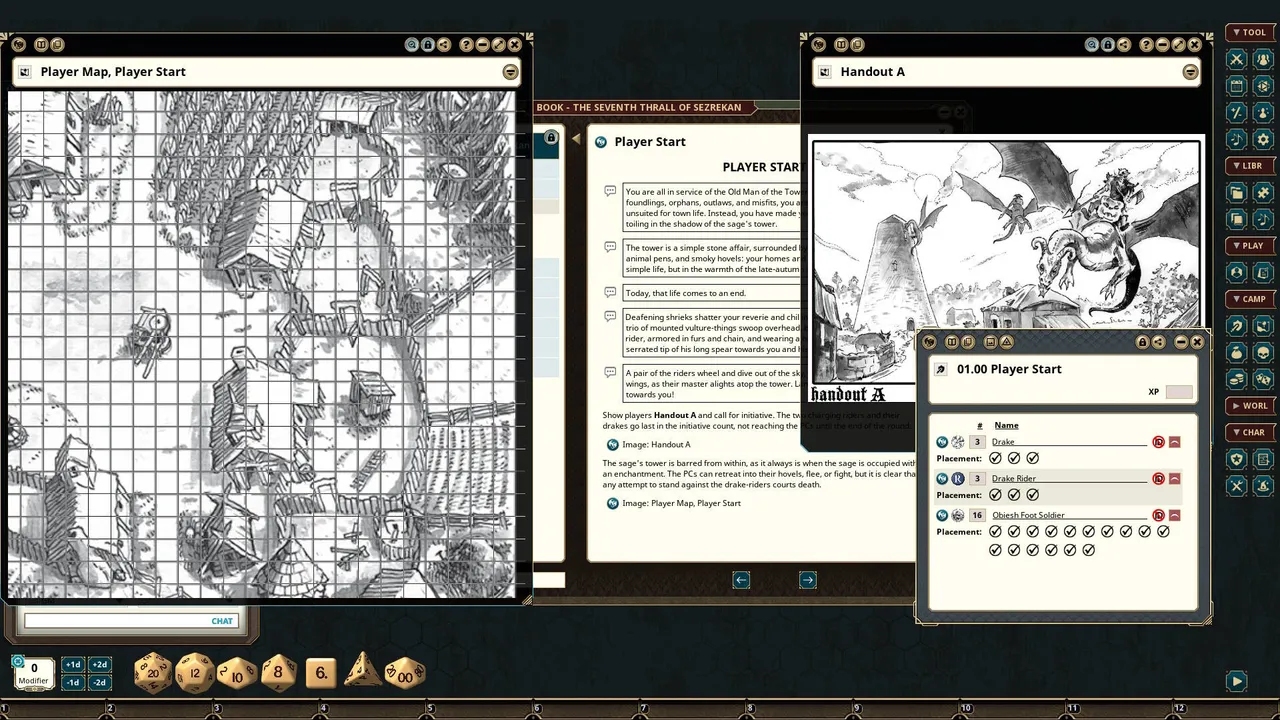Image resolution: width=1280 pixels, height=720 pixels.
Task: Click -1d modifier button
Action: pos(73,683)
